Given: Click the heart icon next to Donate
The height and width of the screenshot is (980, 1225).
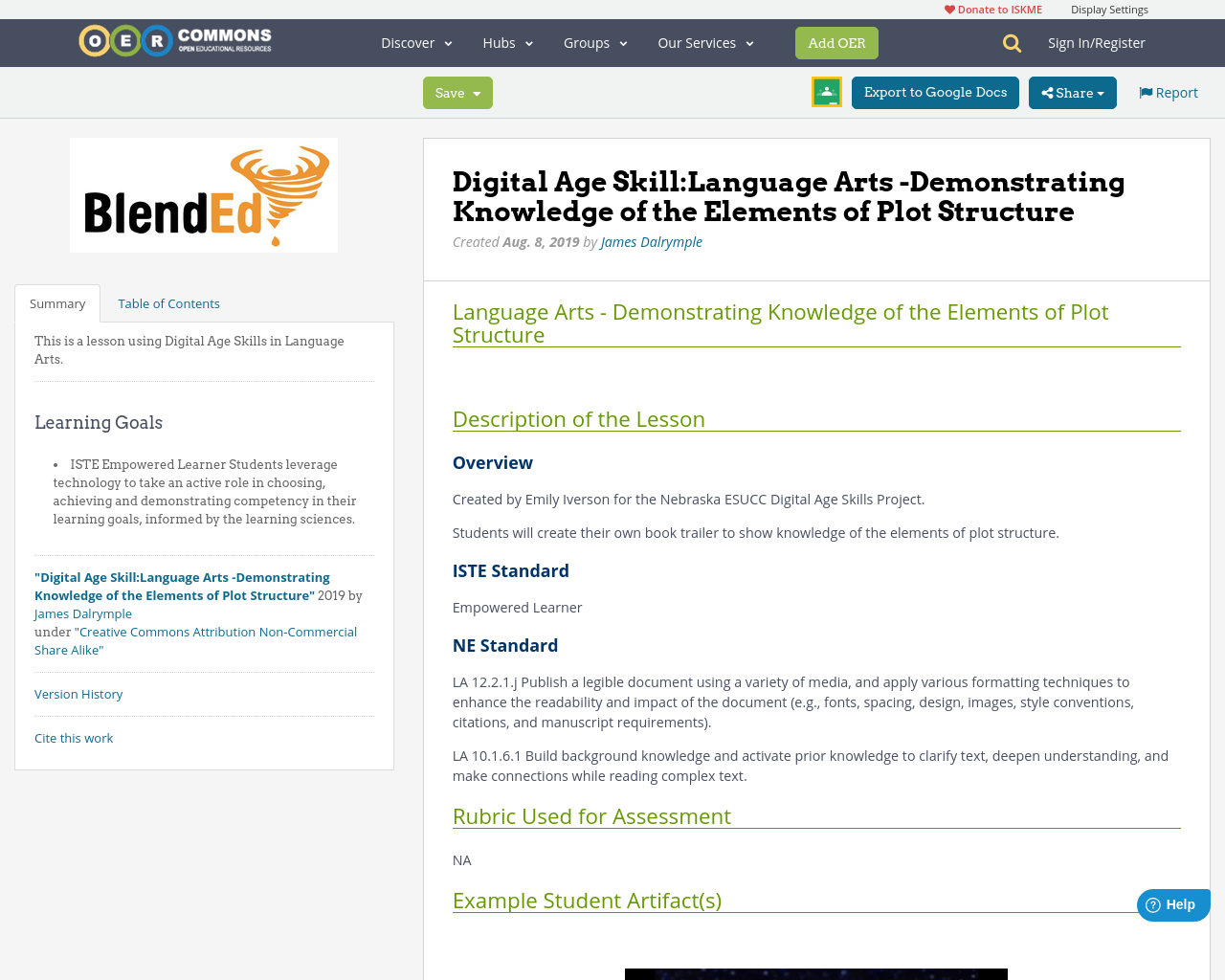Looking at the screenshot, I should (x=947, y=8).
